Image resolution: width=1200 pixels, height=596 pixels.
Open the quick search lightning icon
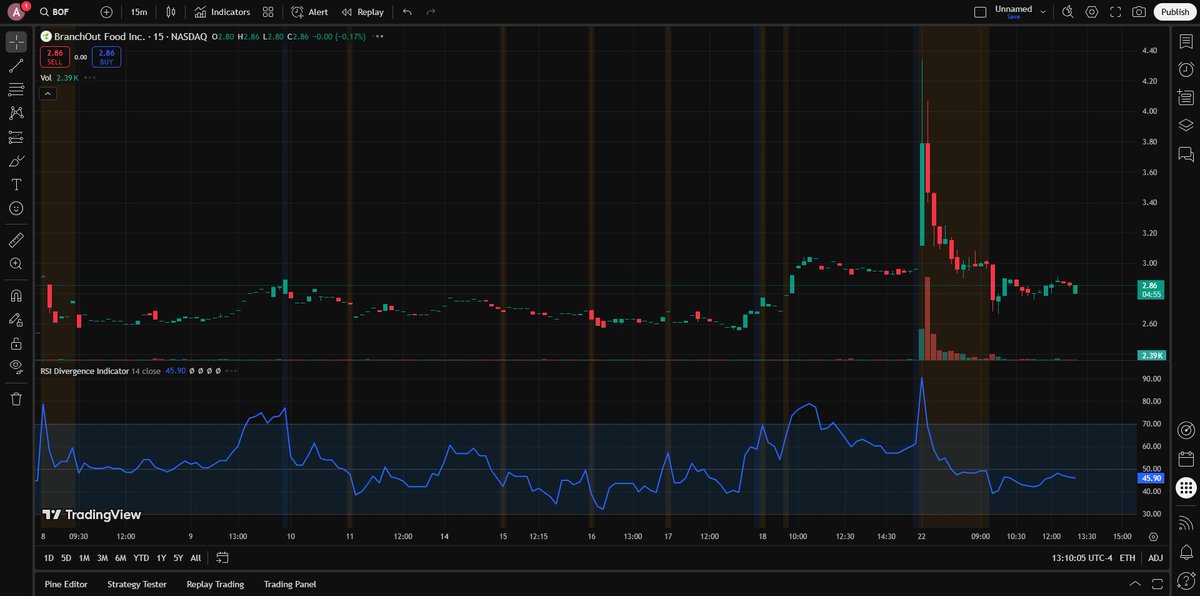pyautogui.click(x=1068, y=12)
